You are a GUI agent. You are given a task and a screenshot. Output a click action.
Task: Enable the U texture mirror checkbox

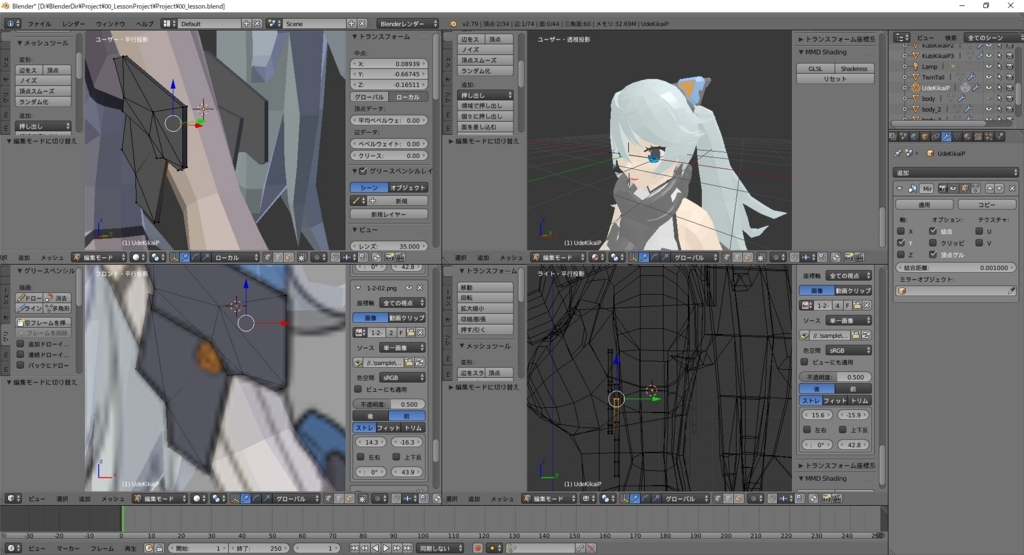coord(979,231)
